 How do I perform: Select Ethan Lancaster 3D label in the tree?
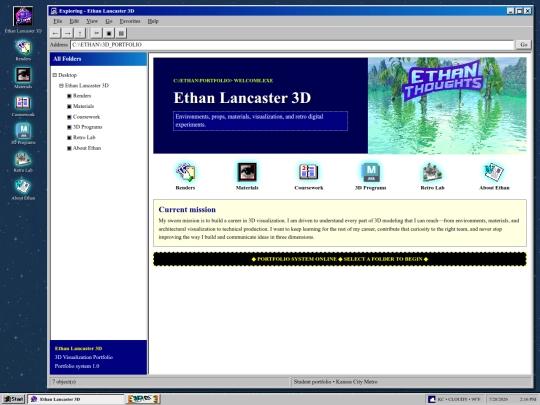[x=87, y=85]
